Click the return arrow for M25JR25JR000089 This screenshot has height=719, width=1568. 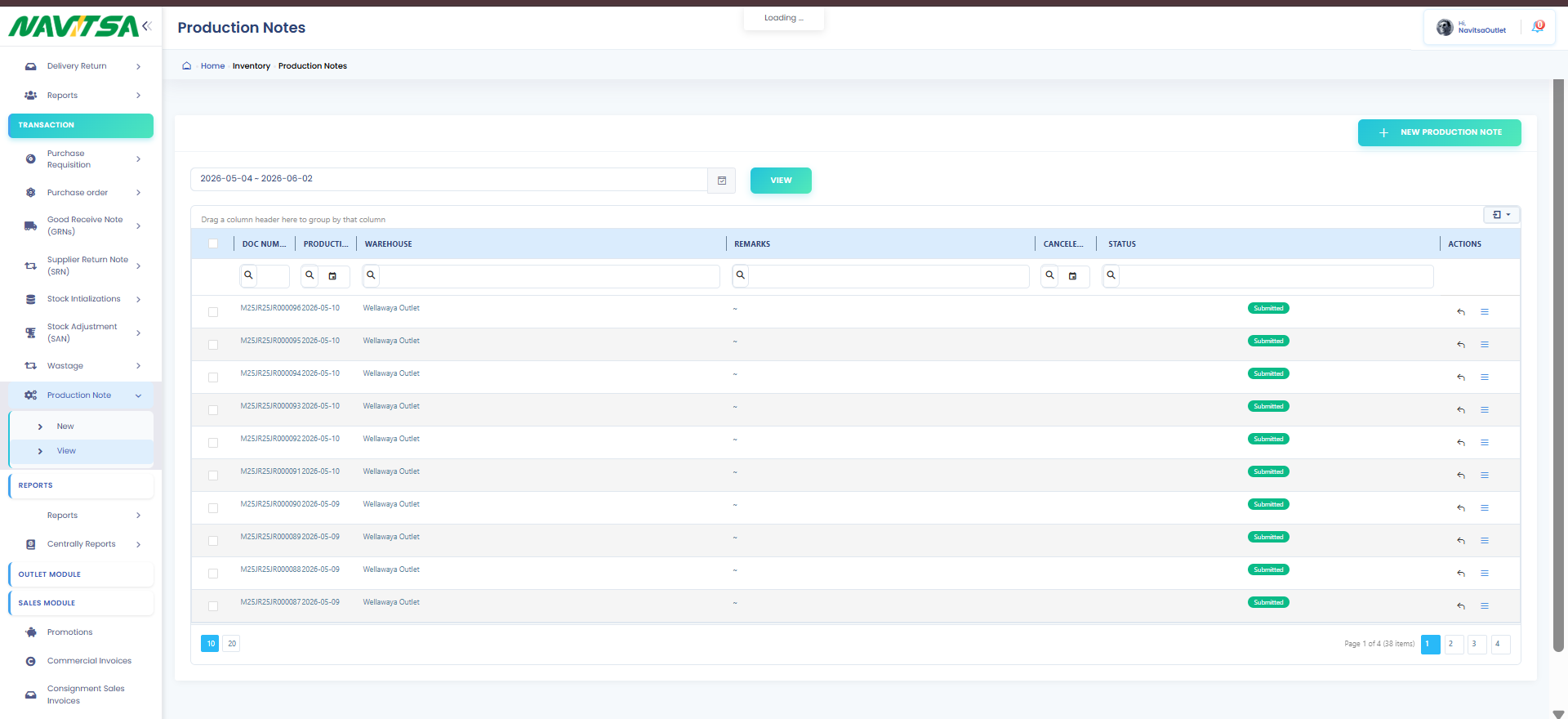1461,541
